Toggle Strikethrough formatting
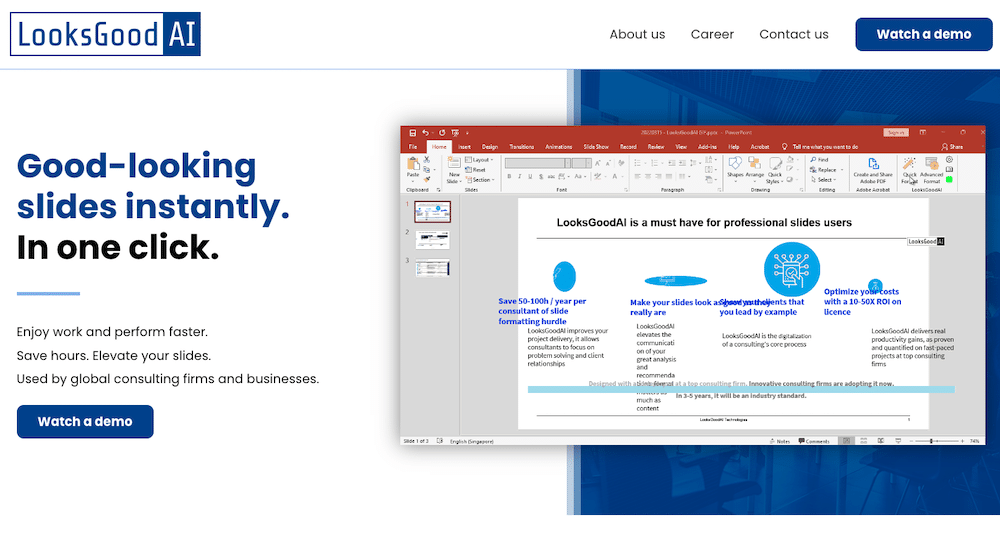 point(551,177)
